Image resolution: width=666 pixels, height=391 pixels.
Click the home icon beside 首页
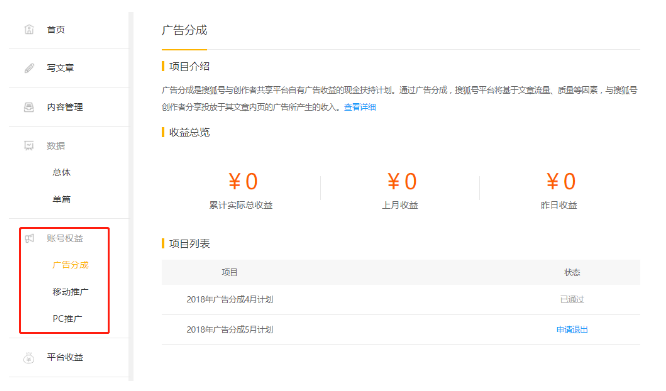coord(29,29)
